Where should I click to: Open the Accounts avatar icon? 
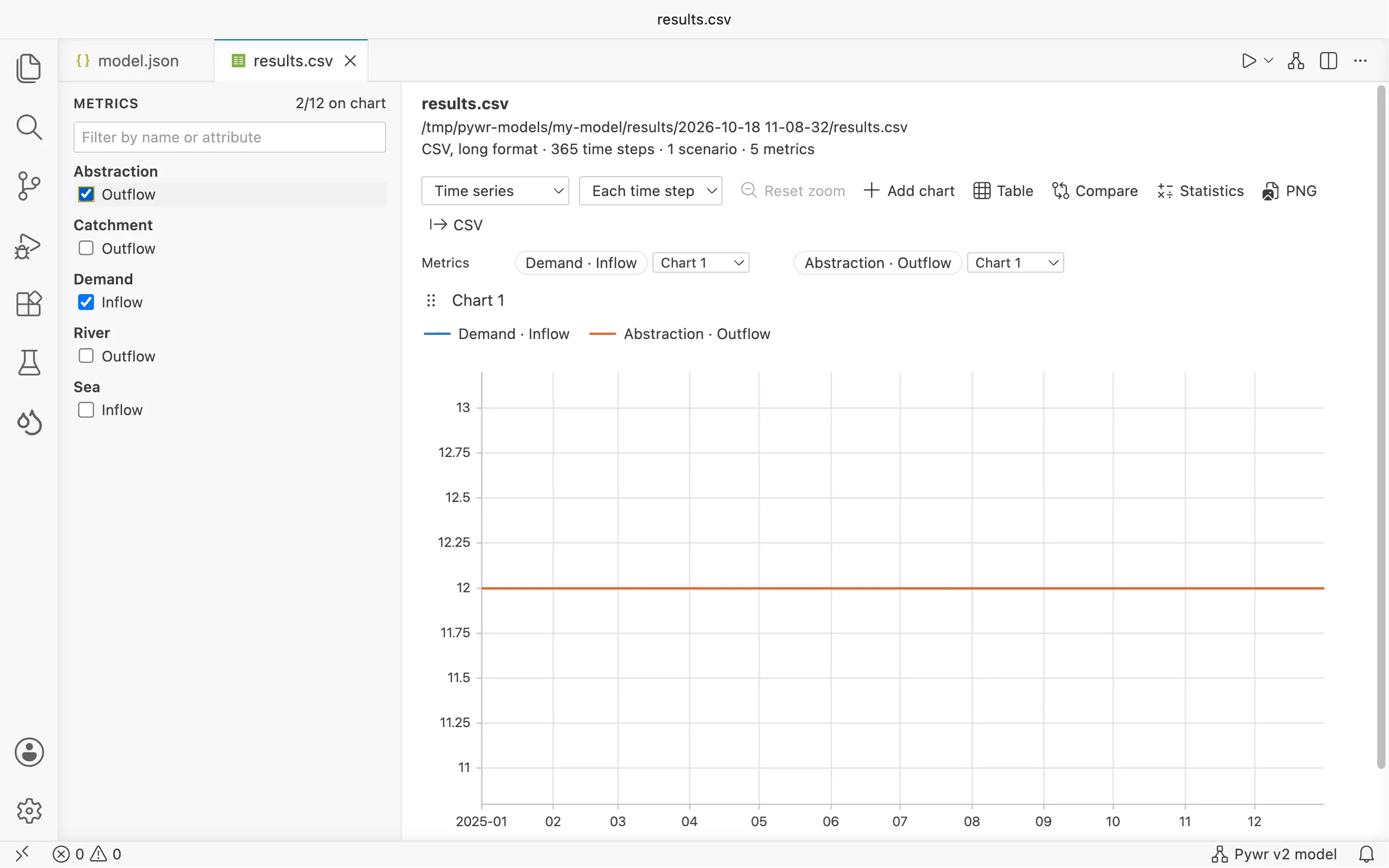tap(29, 752)
